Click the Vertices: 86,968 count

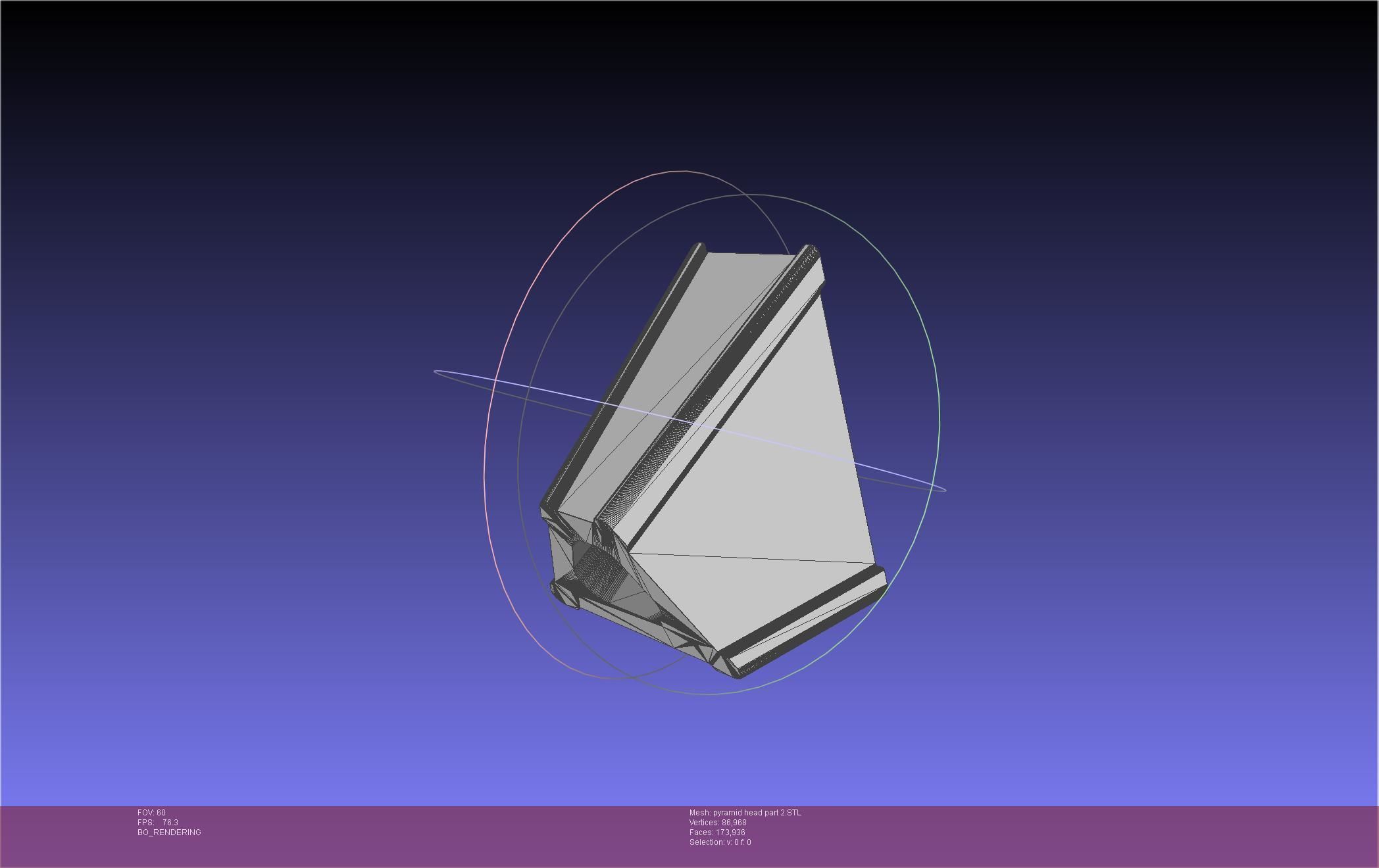718,823
